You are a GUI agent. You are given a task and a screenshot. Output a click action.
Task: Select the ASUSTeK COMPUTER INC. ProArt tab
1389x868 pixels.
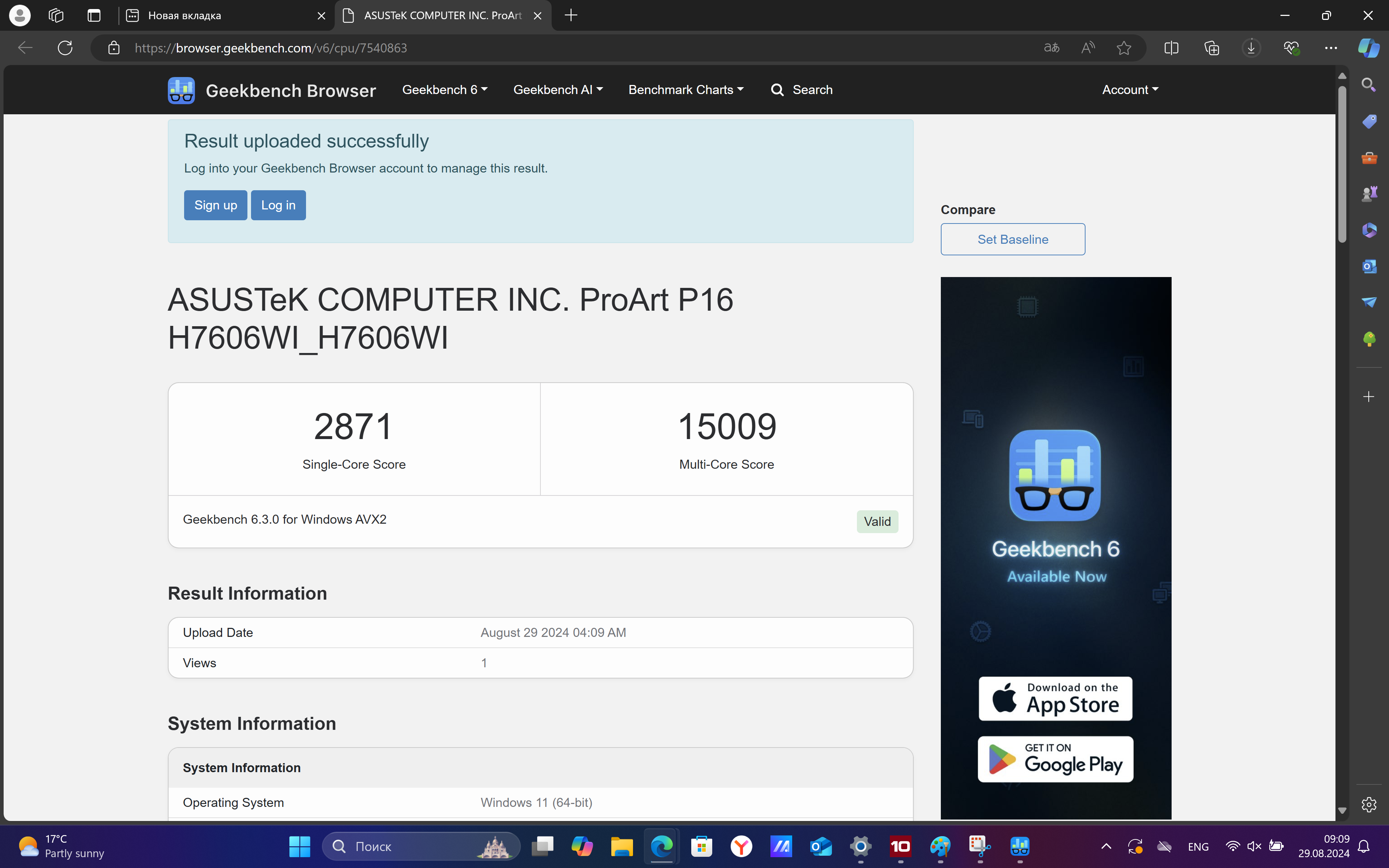tap(442, 16)
